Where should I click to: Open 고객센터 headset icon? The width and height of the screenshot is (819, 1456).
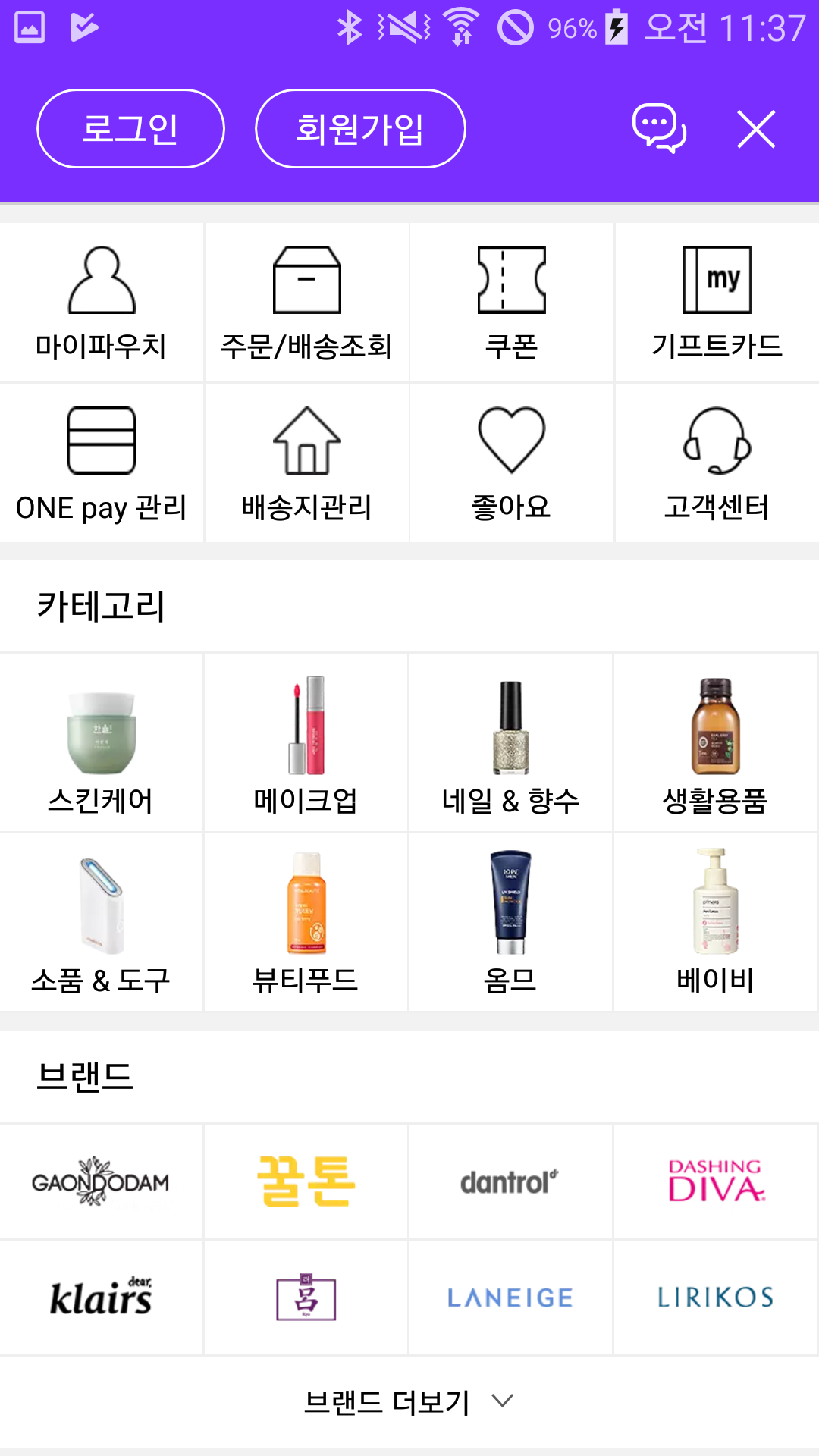717,441
